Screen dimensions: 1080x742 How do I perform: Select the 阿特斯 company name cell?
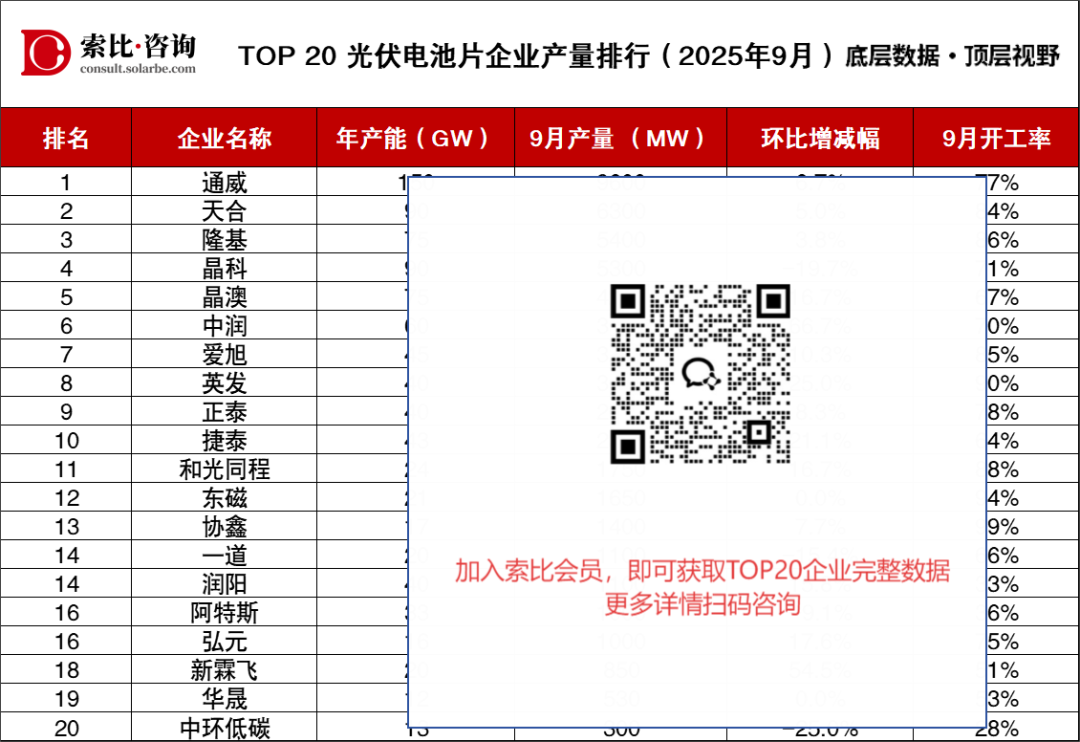pos(224,613)
